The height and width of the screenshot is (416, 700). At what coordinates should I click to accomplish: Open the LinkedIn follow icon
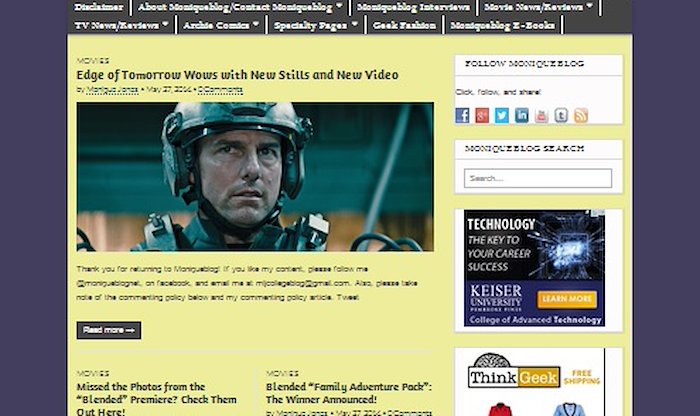click(x=521, y=116)
